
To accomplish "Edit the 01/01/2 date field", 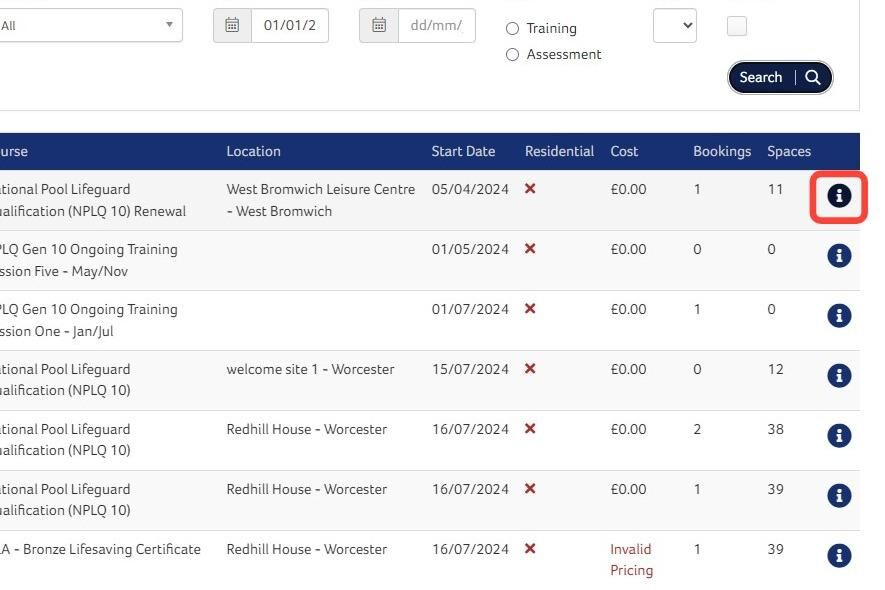I will click(290, 25).
